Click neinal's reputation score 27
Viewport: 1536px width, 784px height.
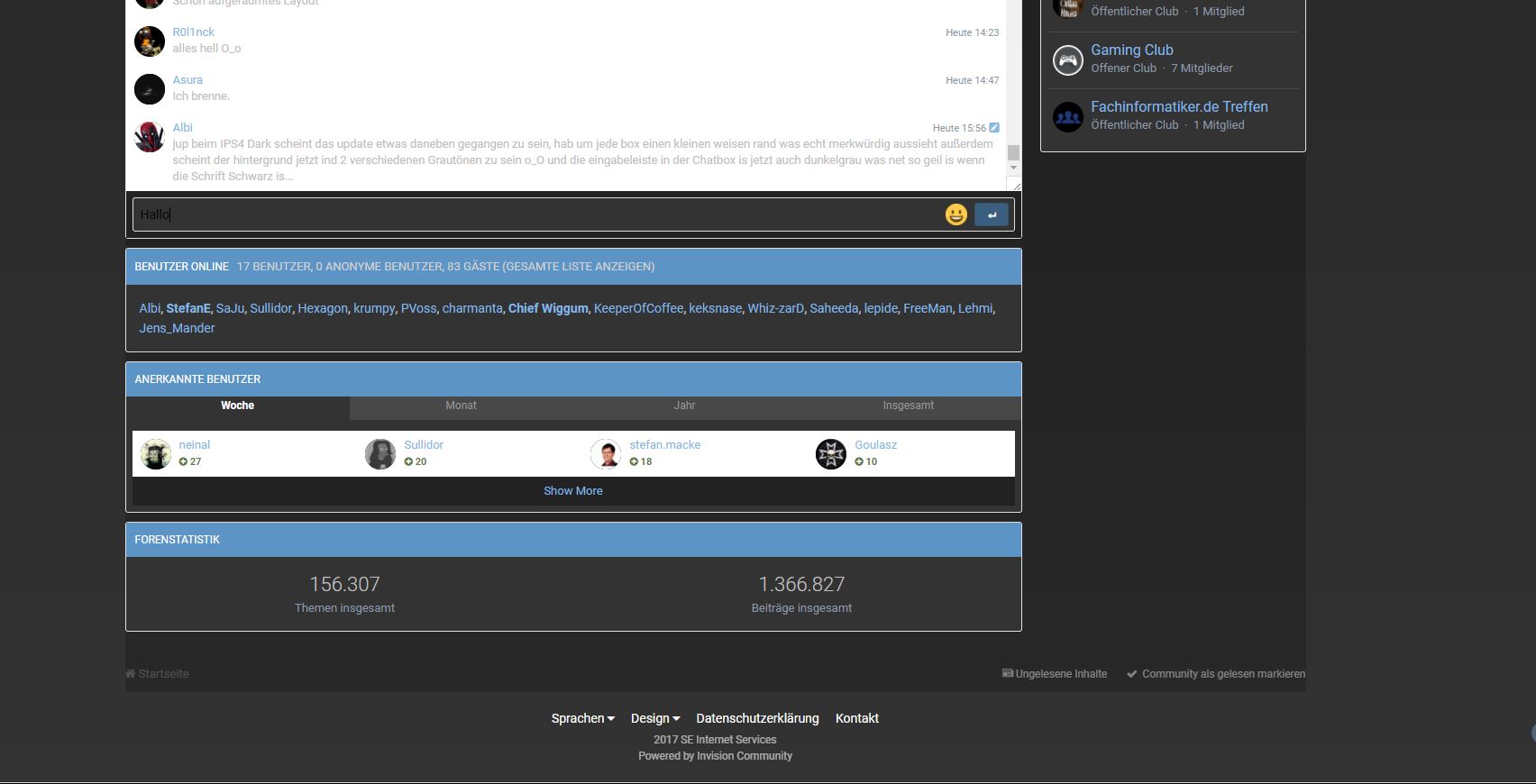190,461
